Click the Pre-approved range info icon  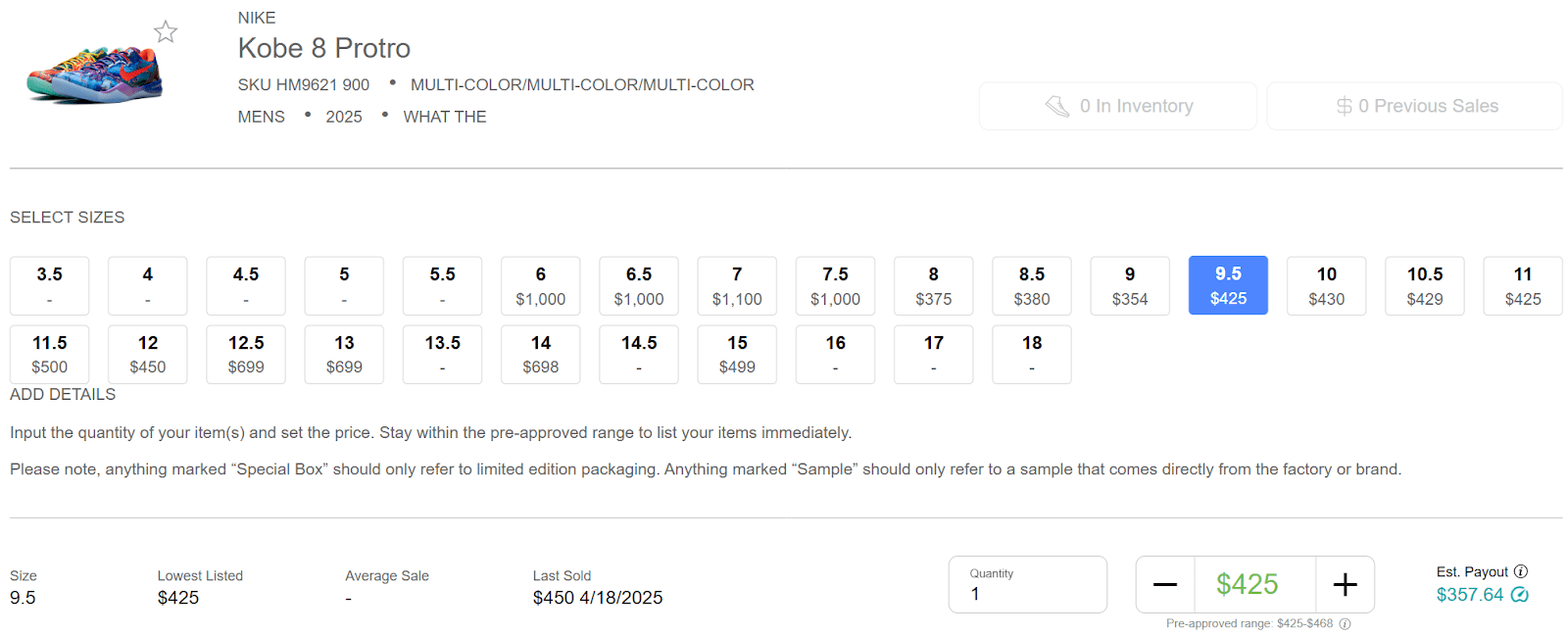tap(1346, 624)
